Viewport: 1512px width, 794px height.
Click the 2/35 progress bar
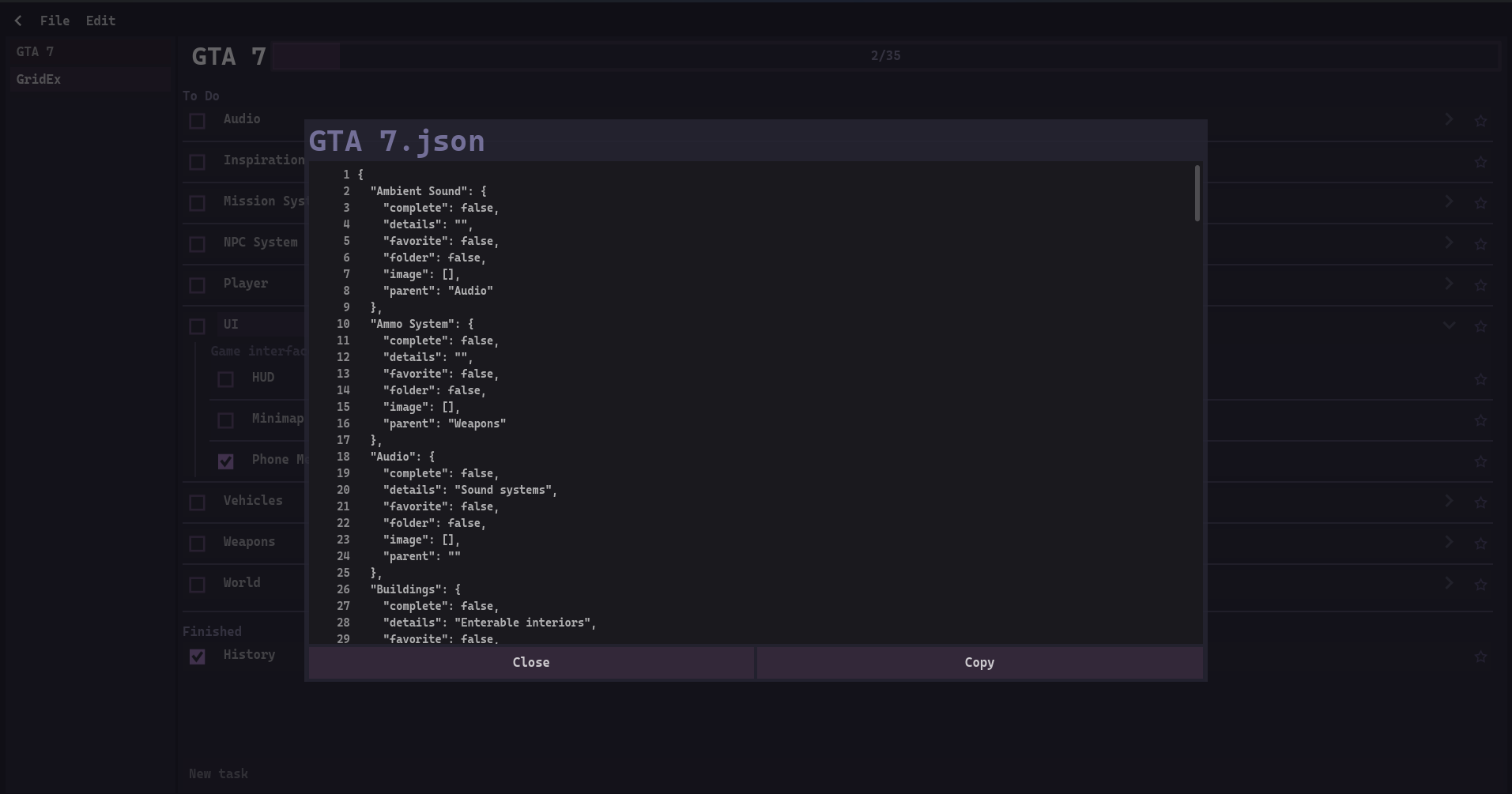point(885,56)
